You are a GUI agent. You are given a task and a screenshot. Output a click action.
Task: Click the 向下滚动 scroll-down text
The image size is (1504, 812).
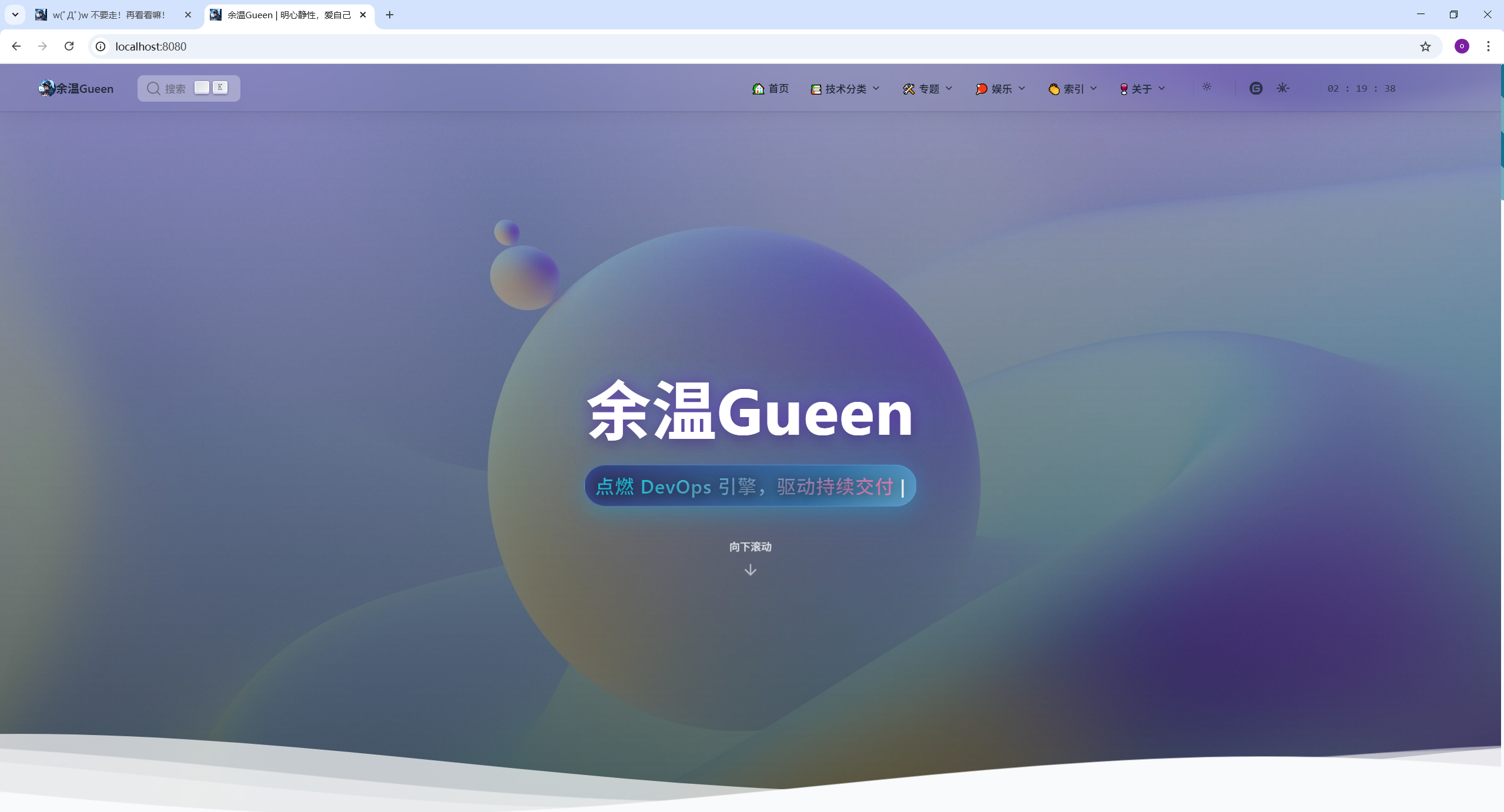750,547
